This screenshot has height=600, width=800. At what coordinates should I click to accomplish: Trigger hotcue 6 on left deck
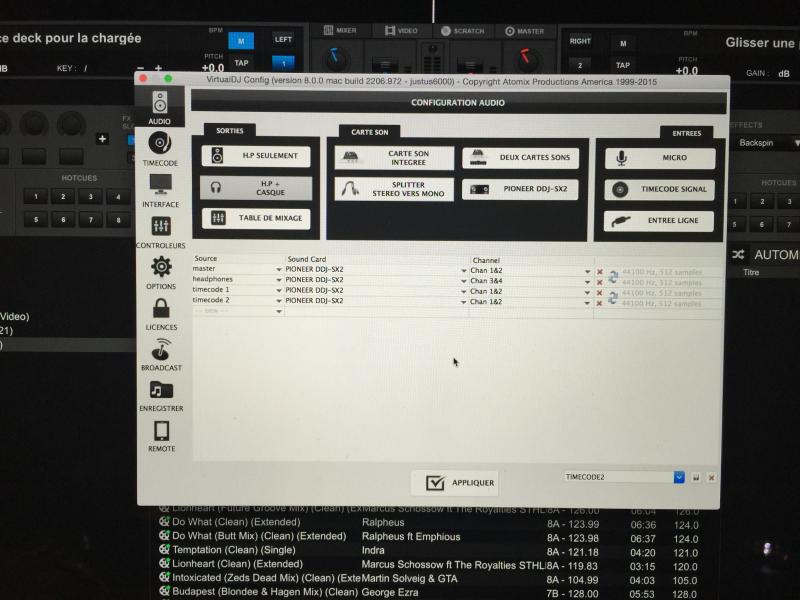(63, 220)
